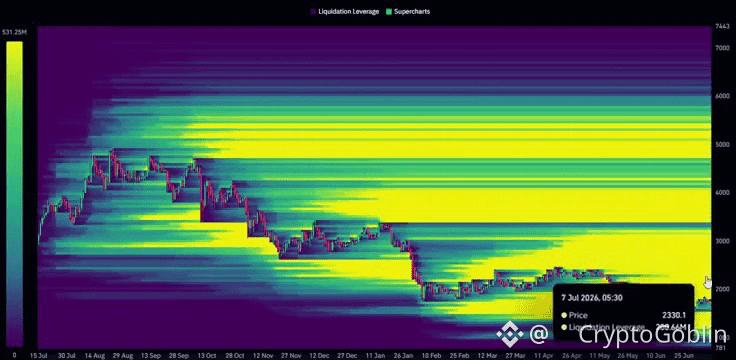
Task: Click the 14 Aug date label
Action: (x=95, y=356)
